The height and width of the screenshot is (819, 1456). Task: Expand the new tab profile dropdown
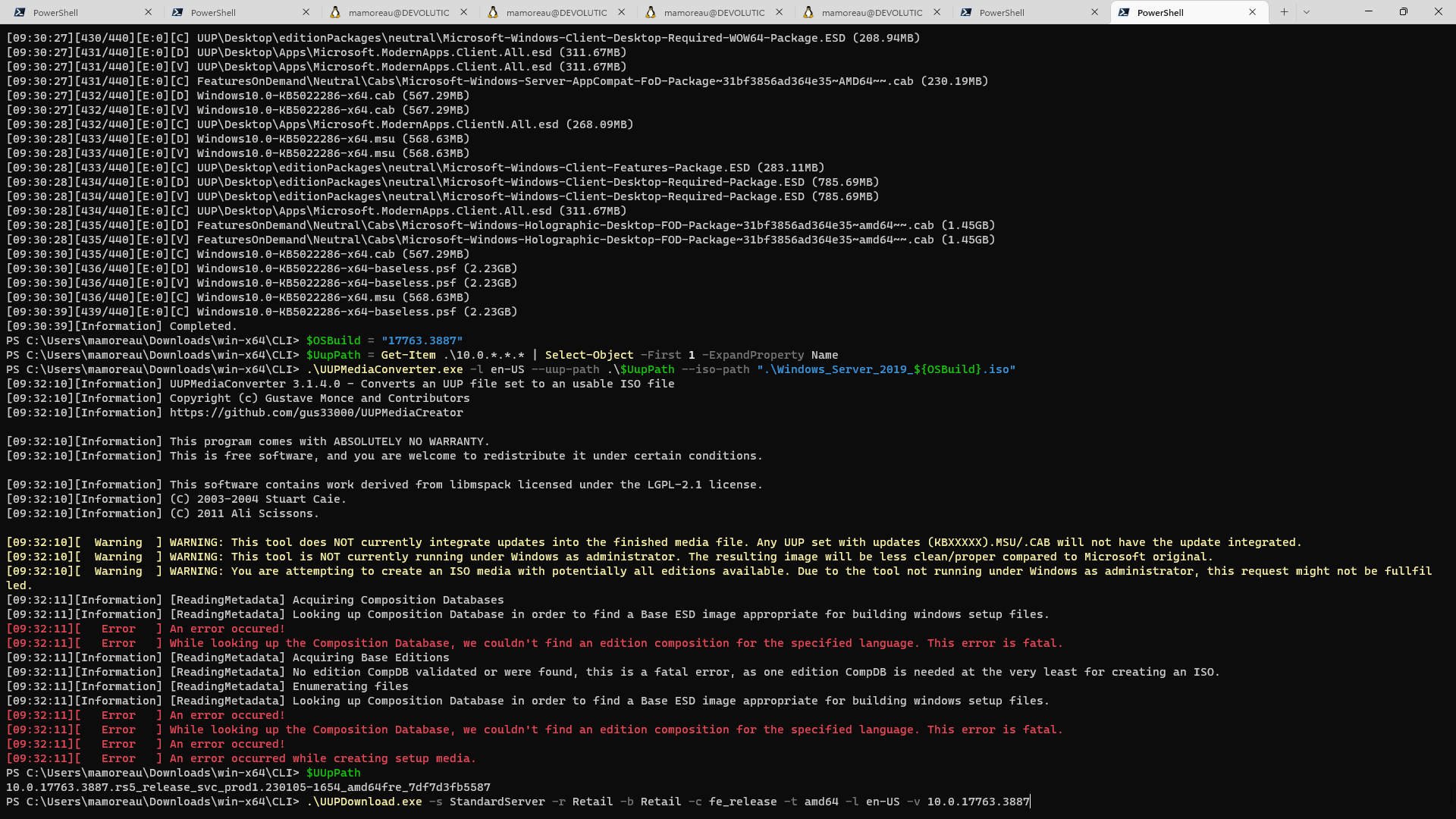tap(1306, 12)
